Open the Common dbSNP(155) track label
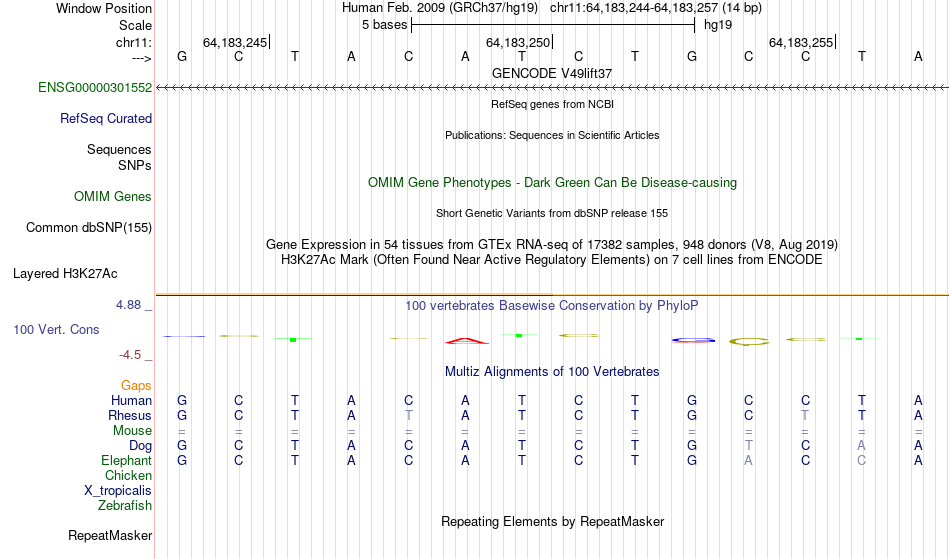Screen dimensions: 950x559 pos(89,228)
